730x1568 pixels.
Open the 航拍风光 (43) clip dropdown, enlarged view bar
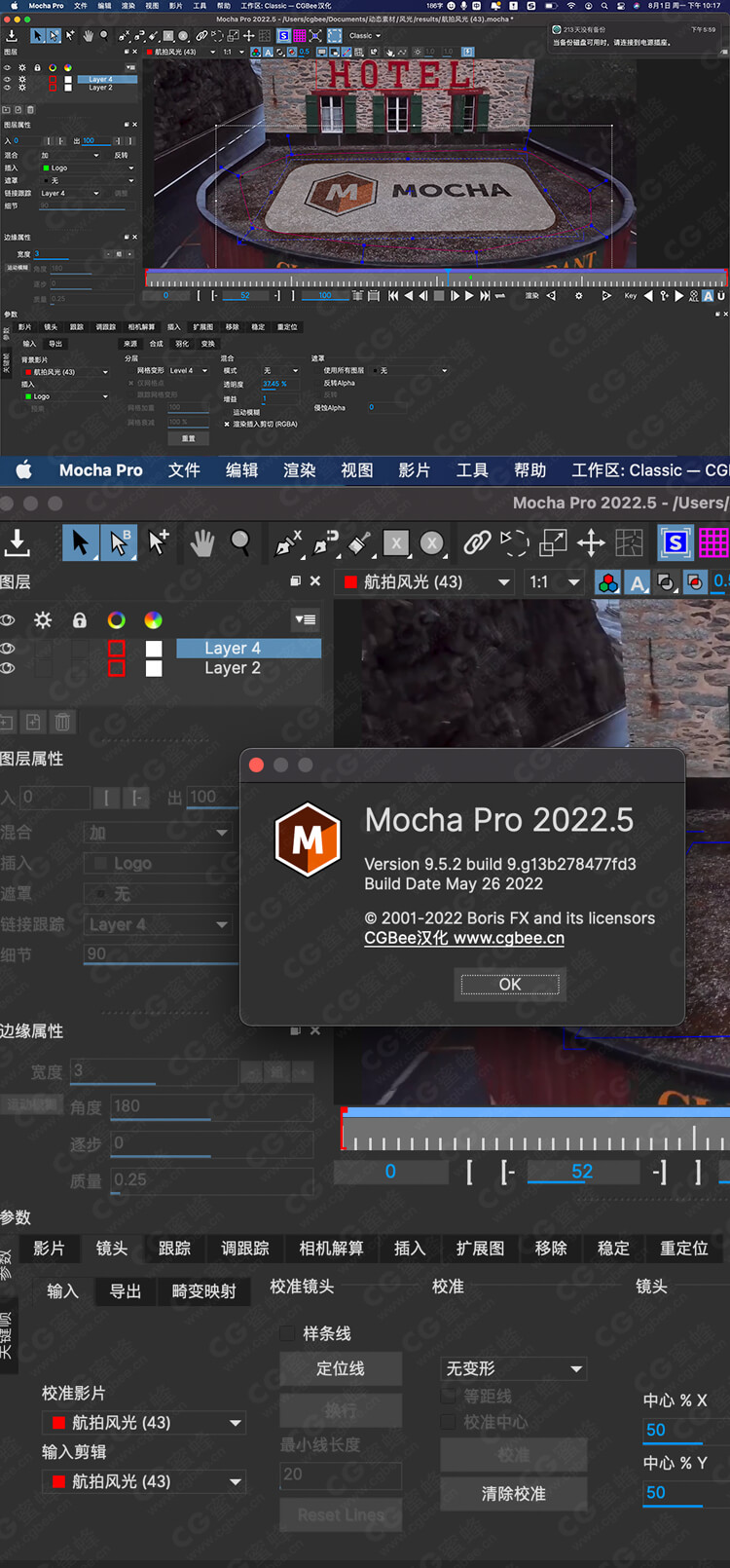[425, 582]
